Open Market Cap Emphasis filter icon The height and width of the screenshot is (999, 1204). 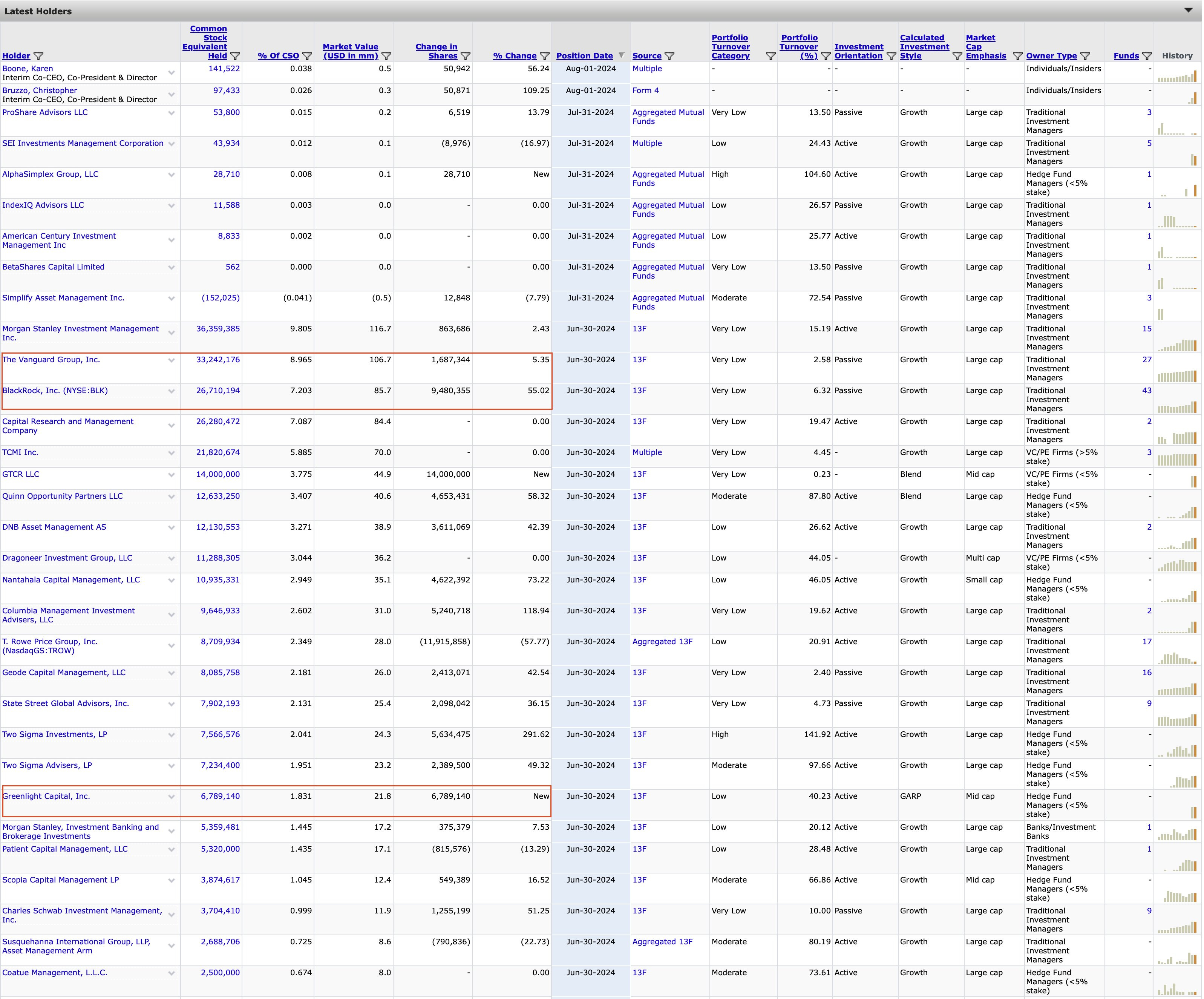point(1018,56)
